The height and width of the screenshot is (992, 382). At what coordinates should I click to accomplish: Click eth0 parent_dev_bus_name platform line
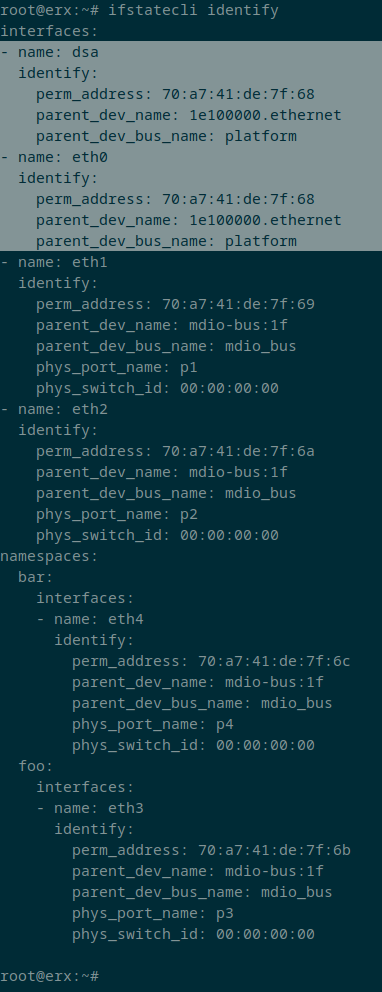coord(166,241)
